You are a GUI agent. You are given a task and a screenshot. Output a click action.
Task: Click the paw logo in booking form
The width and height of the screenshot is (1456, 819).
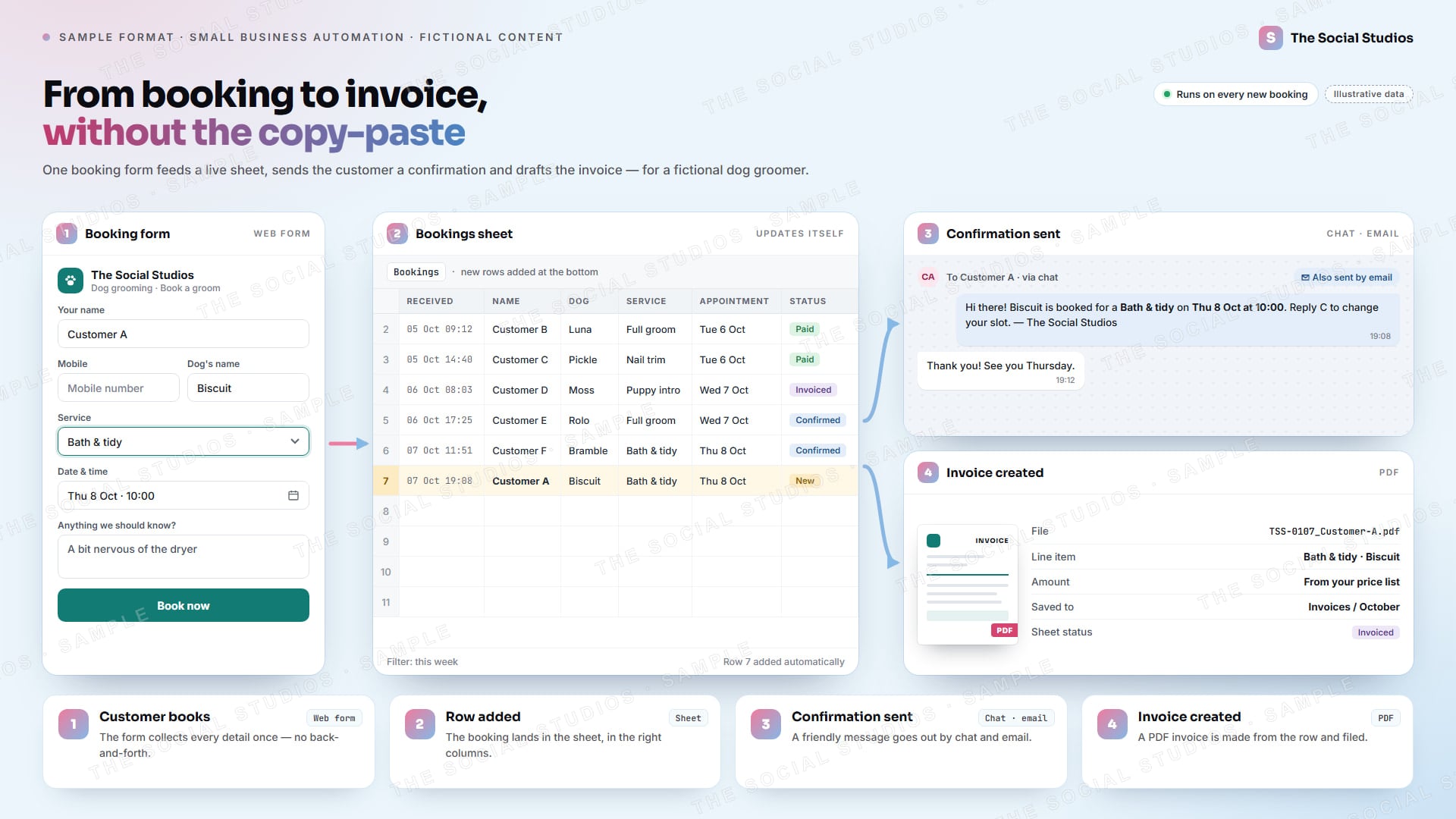click(71, 281)
